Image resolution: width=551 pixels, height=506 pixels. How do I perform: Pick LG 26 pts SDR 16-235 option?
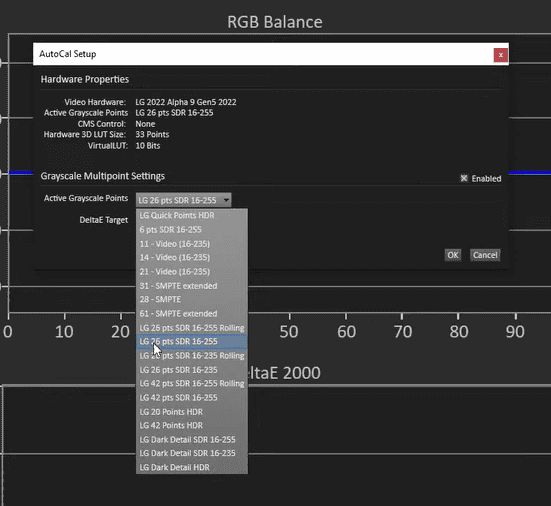coord(192,370)
